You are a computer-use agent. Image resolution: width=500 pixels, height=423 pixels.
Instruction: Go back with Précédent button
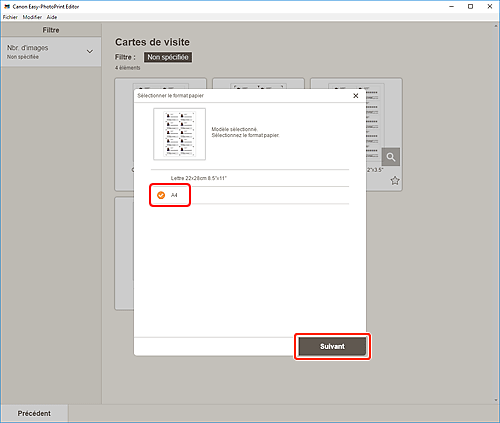[x=34, y=413]
